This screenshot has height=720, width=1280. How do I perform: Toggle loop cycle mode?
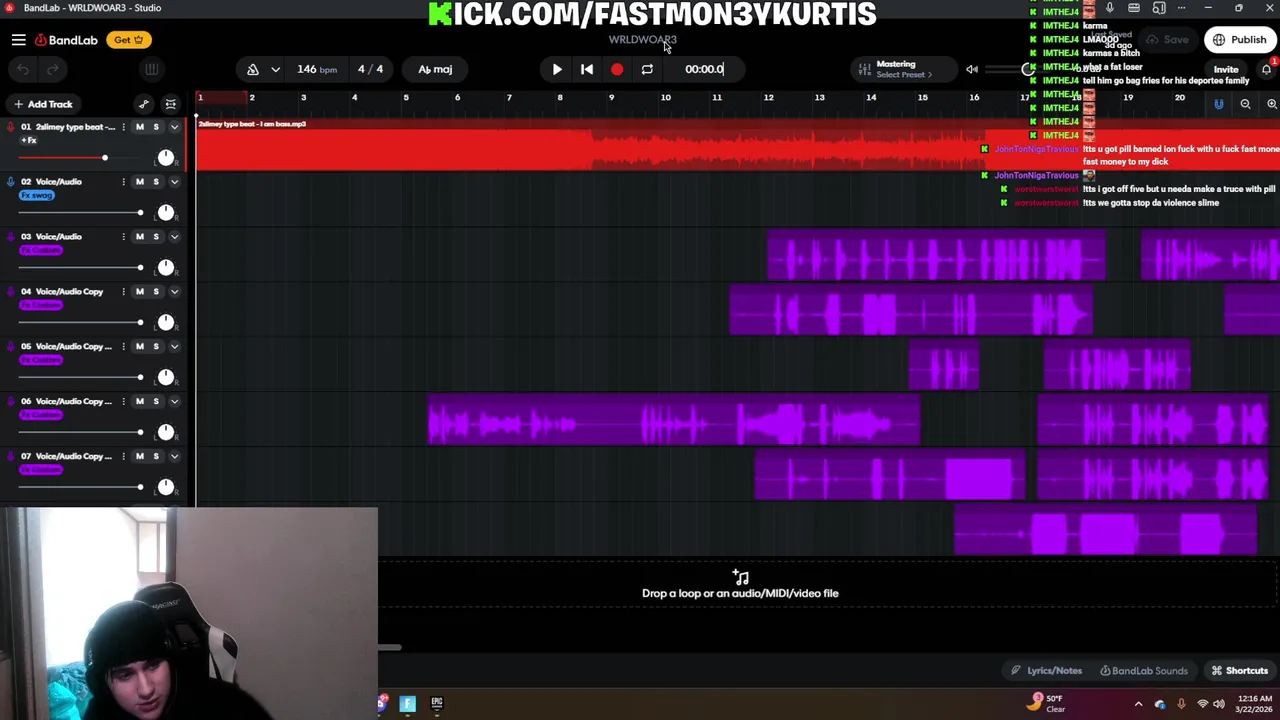pyautogui.click(x=647, y=69)
